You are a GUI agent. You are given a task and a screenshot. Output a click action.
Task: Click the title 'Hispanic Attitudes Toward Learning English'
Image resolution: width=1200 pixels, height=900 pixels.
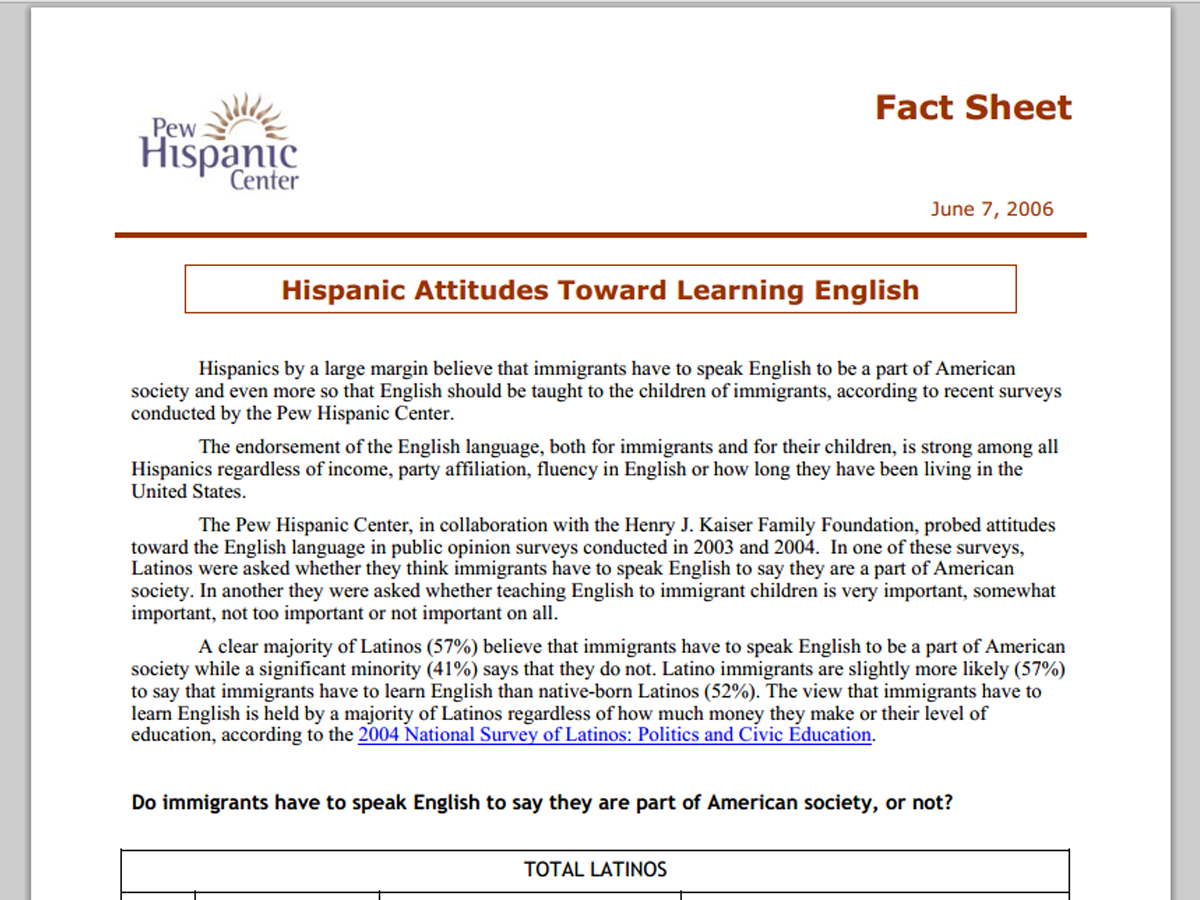[600, 290]
